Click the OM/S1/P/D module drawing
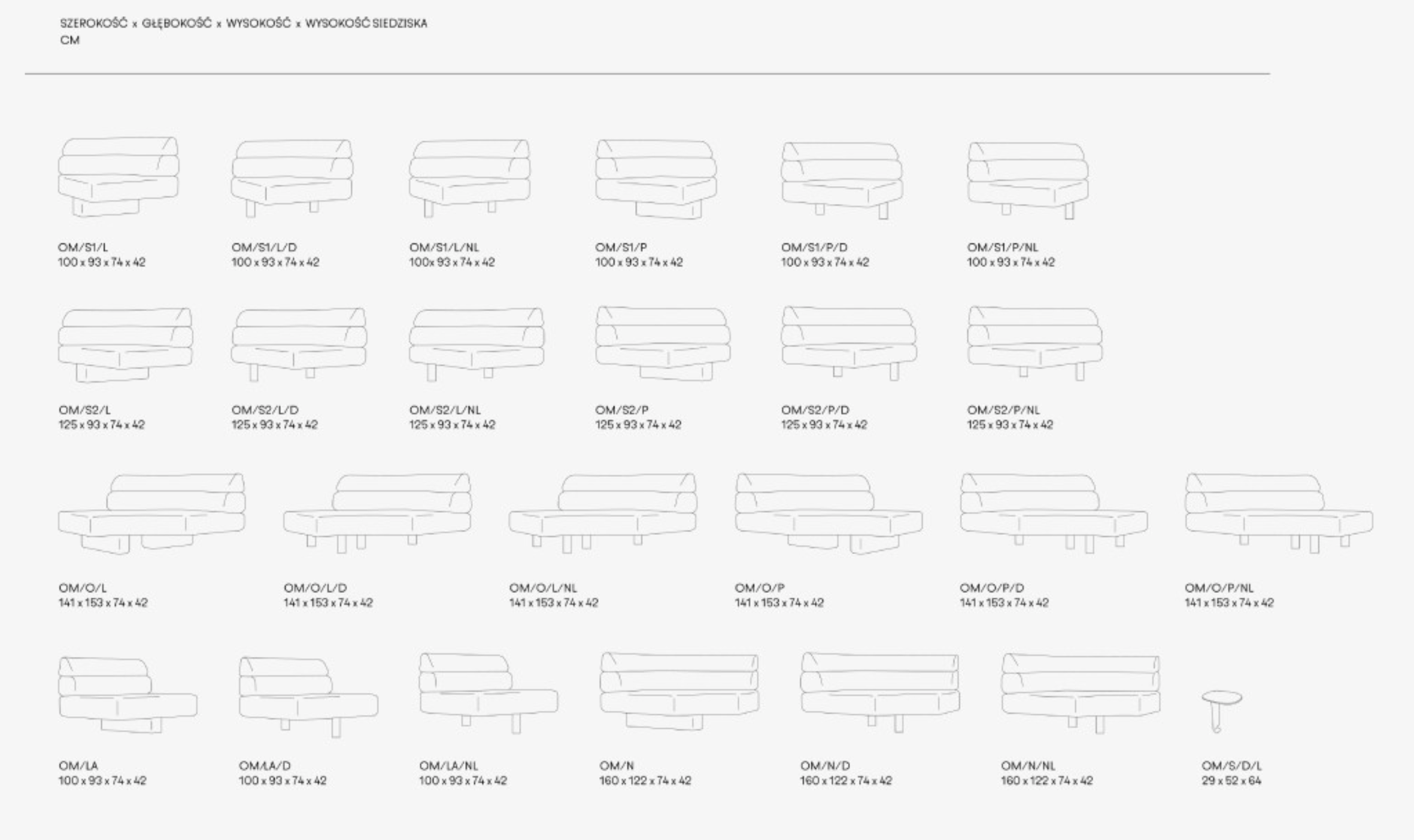1414x840 pixels. point(842,180)
